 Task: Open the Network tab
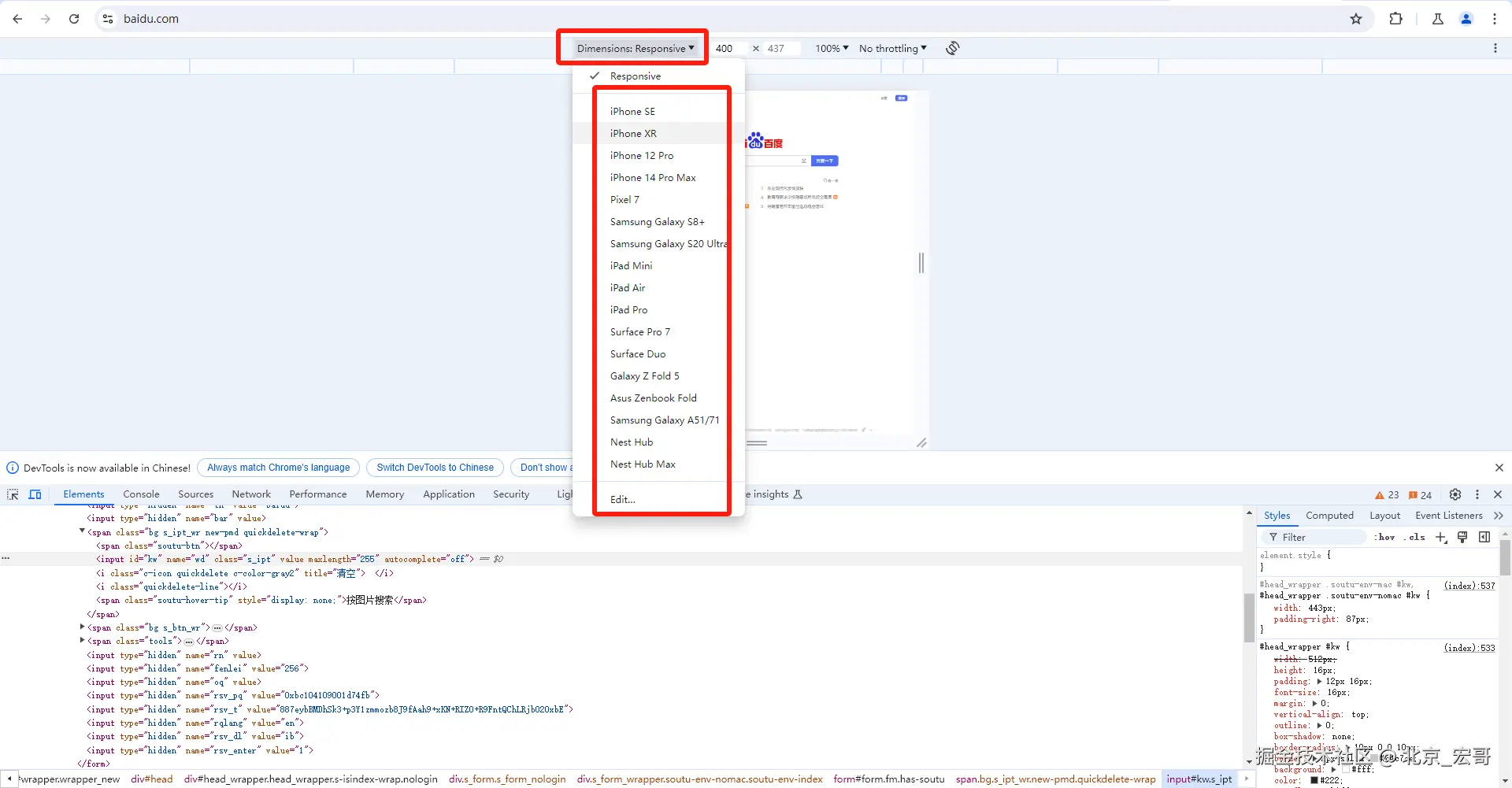point(251,494)
